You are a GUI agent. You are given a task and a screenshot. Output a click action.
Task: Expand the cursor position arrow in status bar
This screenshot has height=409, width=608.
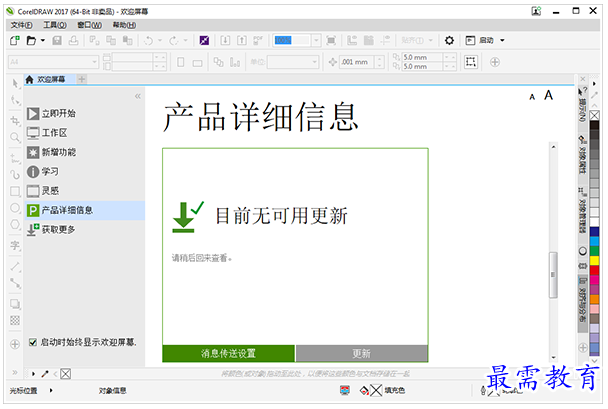click(51, 390)
